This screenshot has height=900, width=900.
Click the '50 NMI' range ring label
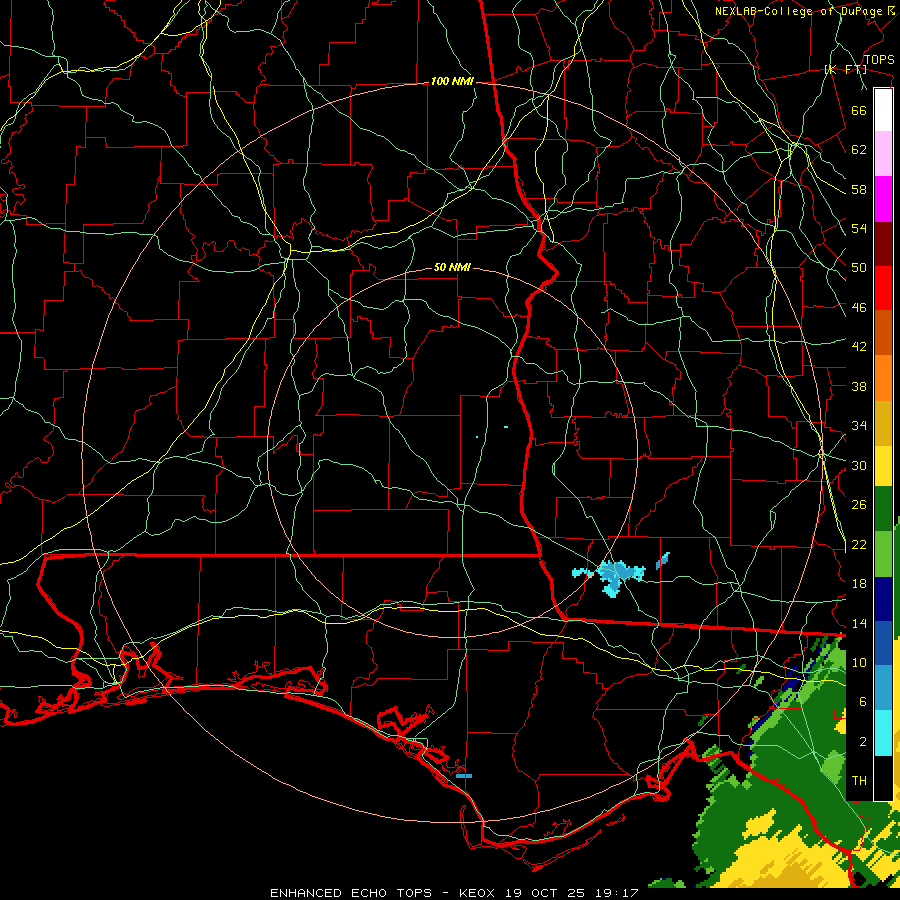click(452, 267)
